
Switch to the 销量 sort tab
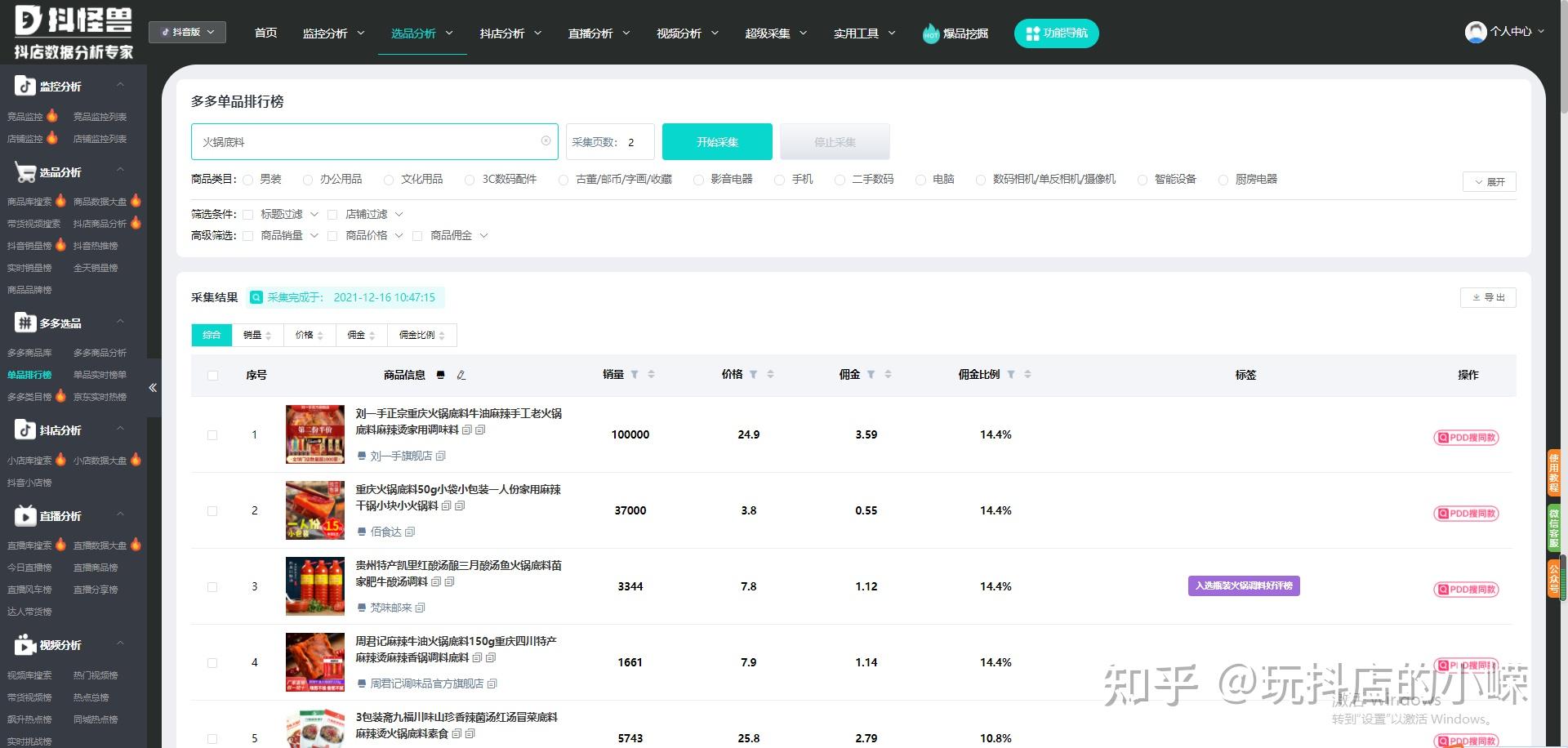(x=257, y=335)
